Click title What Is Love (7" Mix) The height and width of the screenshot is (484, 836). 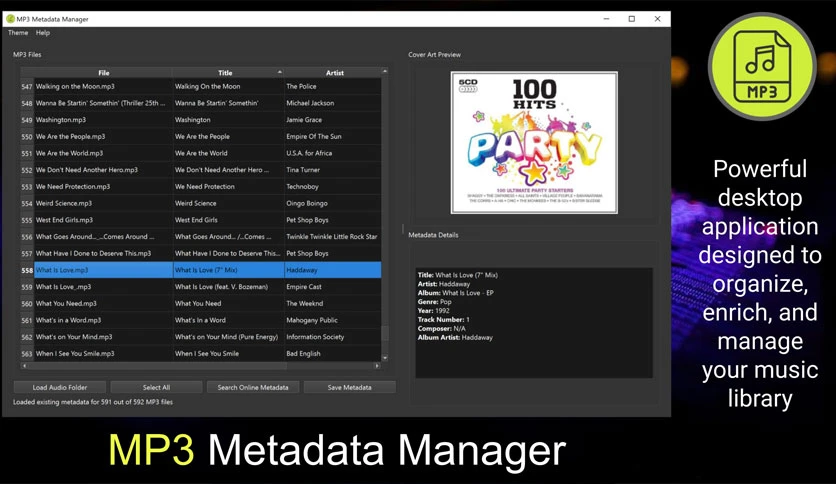pos(206,270)
